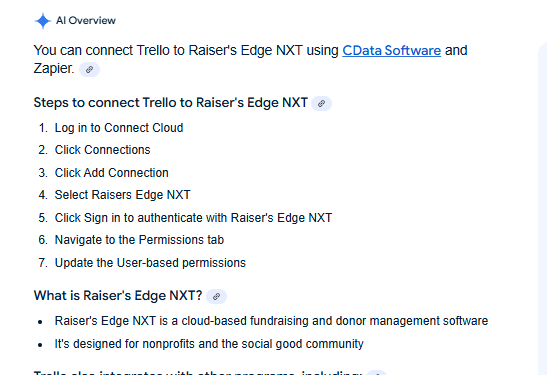547x375 pixels.
Task: Select step 3 Click Add Connection
Action: point(112,173)
